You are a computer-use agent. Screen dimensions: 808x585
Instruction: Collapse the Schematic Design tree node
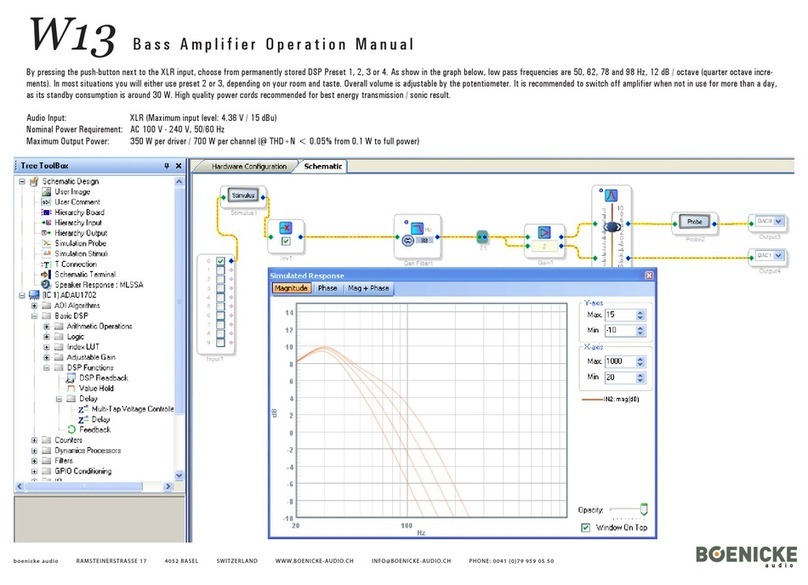pos(22,181)
